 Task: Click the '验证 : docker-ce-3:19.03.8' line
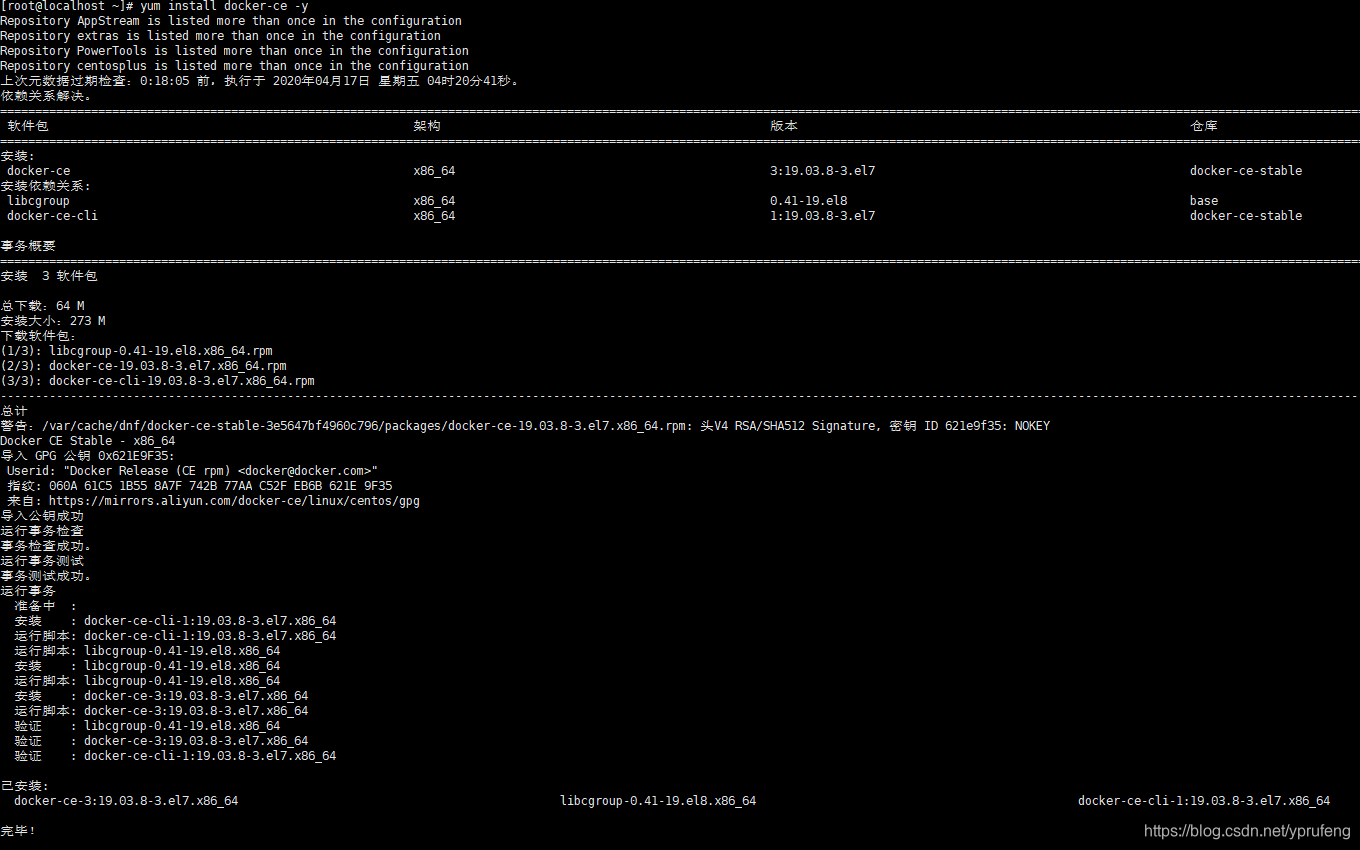click(x=161, y=741)
